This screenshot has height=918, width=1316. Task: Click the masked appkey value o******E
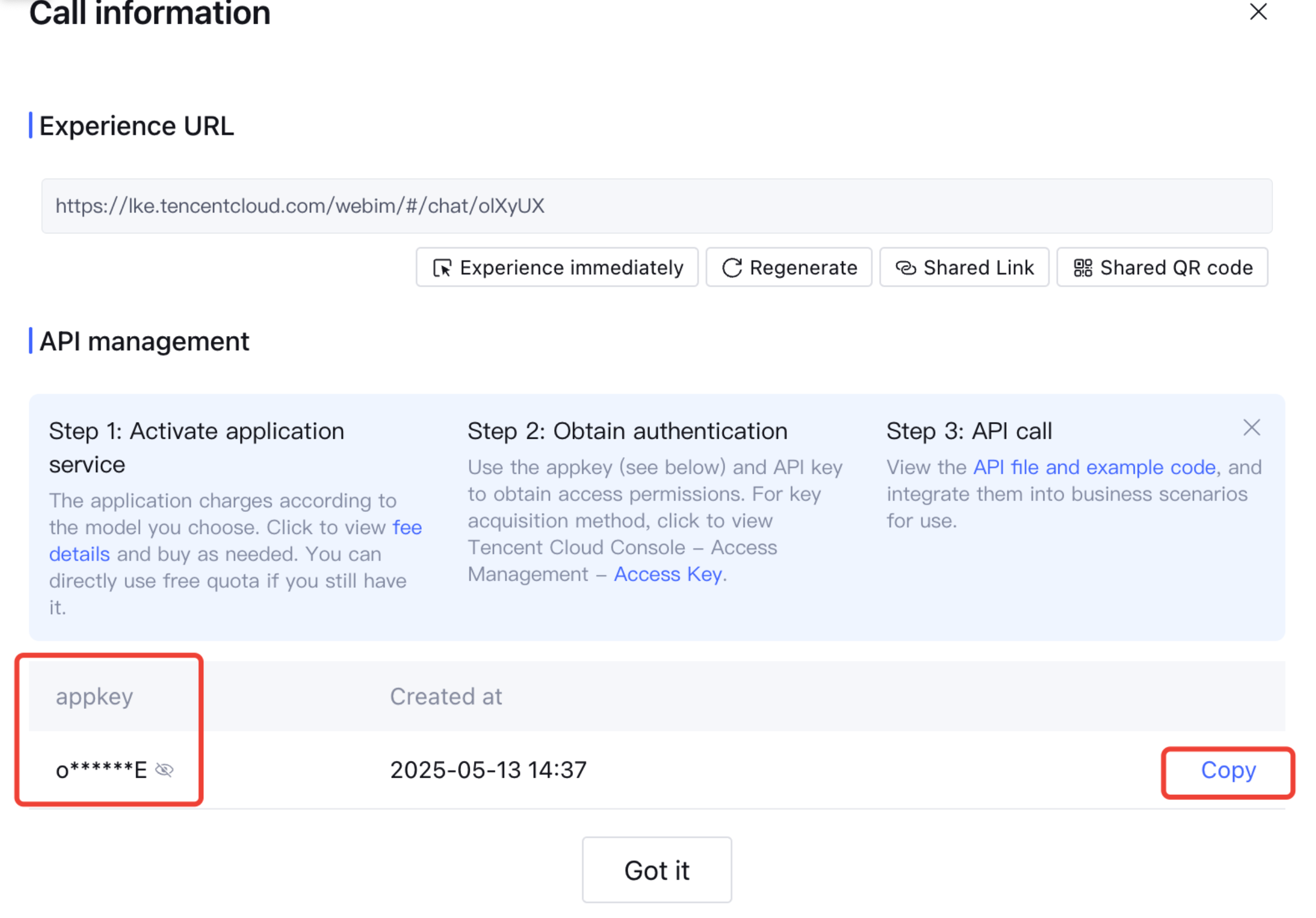coord(101,770)
